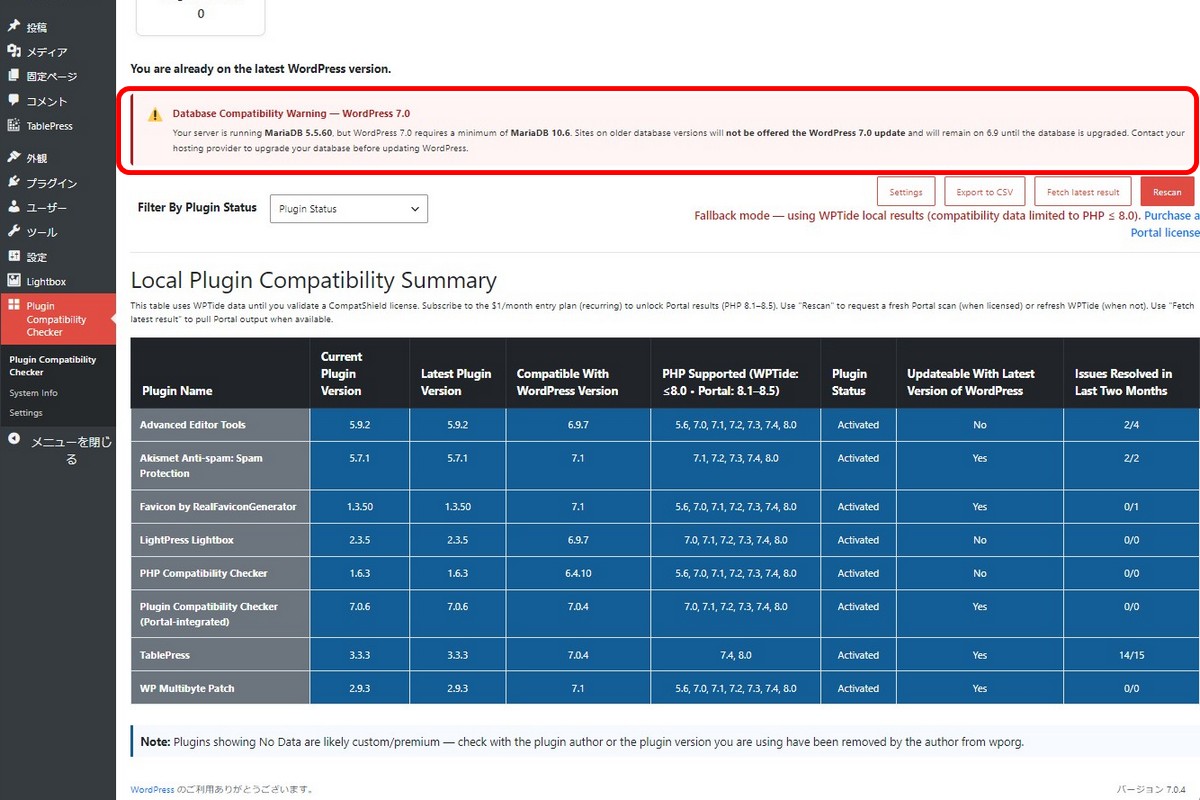Viewport: 1200px width, 800px height.
Task: Select Plugin Compatibility Checker (Portal-integrated) row name
Action: pos(209,614)
